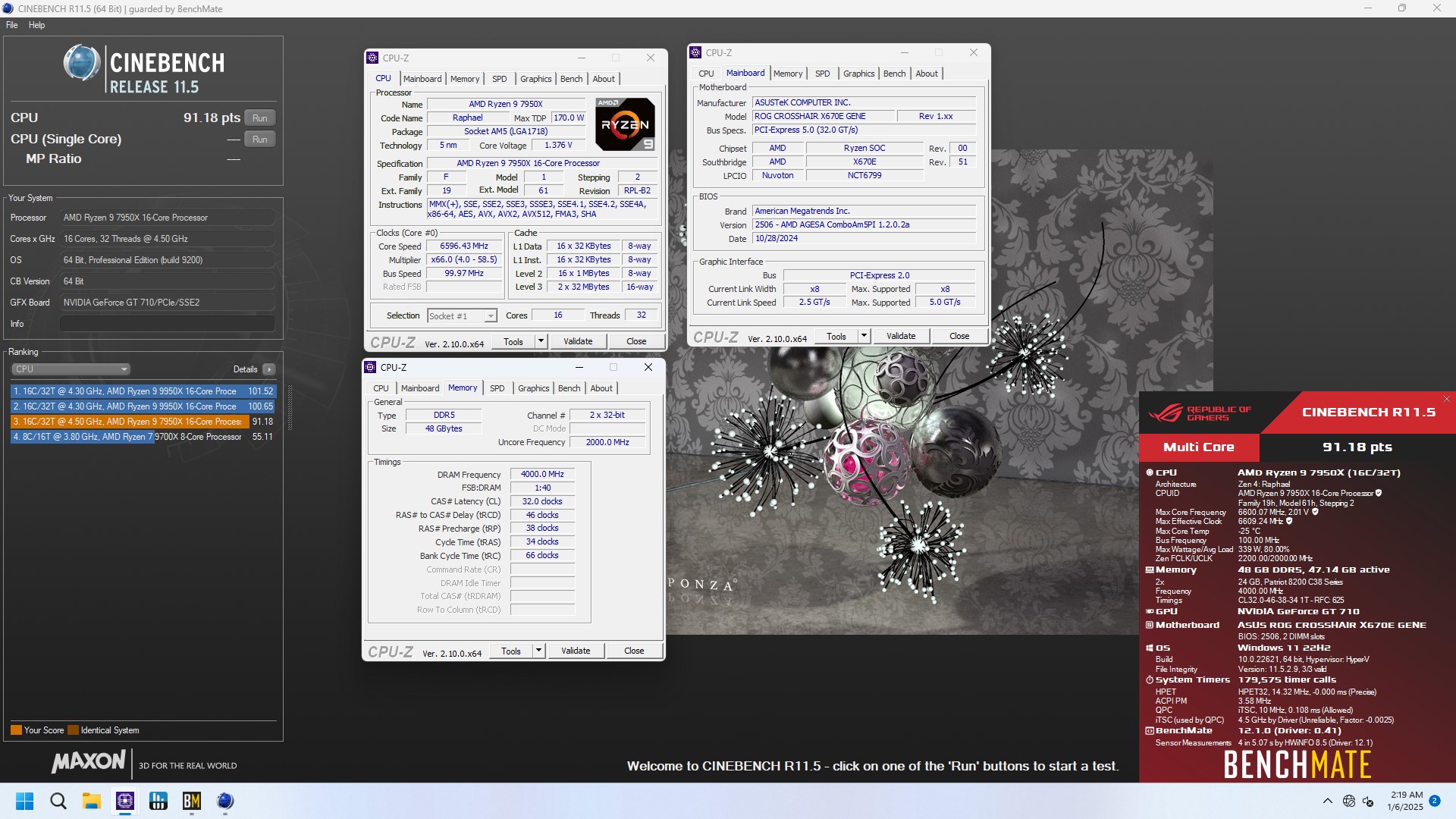Click the CPU-Z title icon of the Mainboard window
Viewport: 1456px width, 819px height.
coord(695,52)
